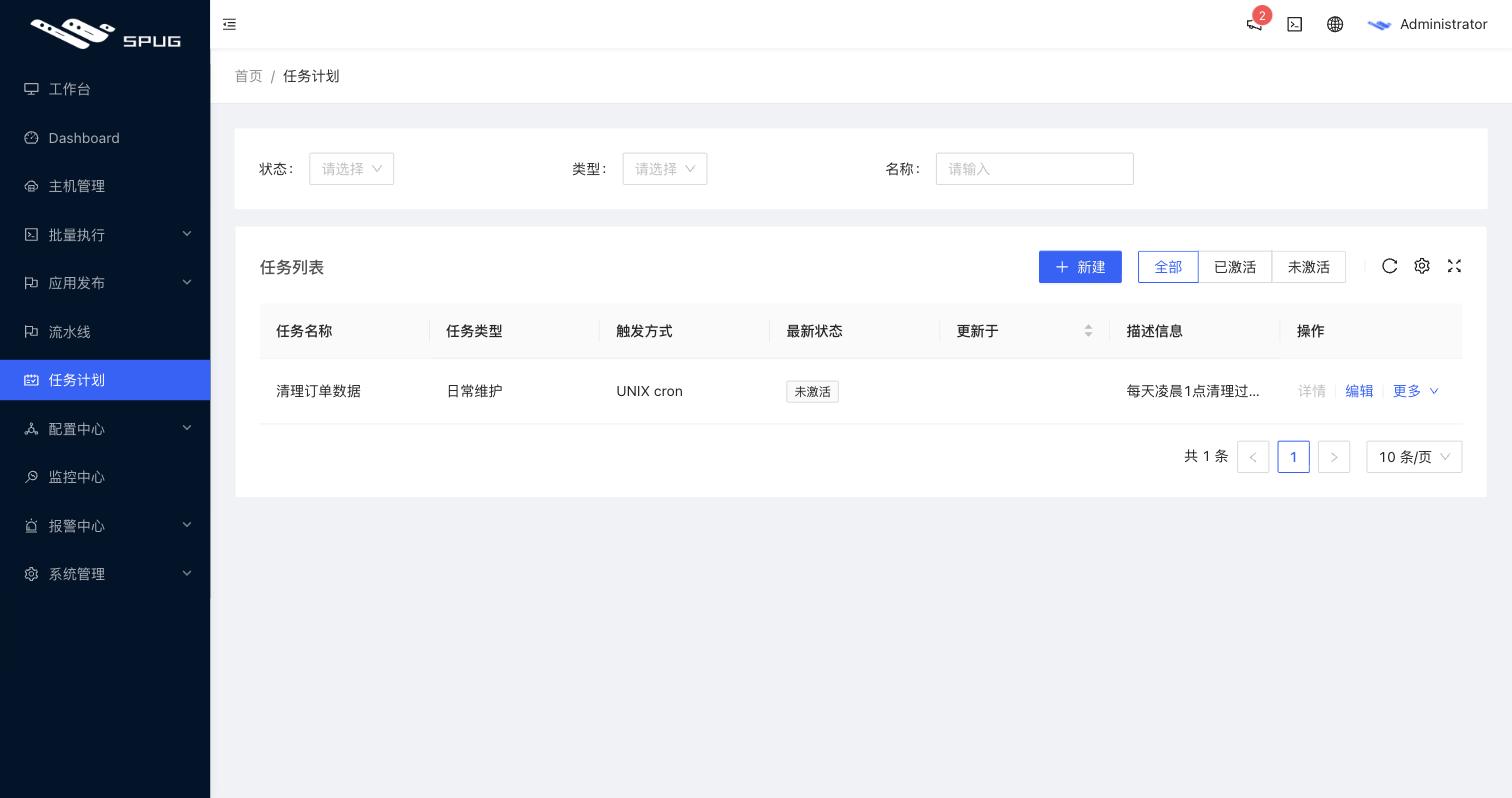Select page 1 in pagination
This screenshot has width=1512, height=798.
(1293, 457)
